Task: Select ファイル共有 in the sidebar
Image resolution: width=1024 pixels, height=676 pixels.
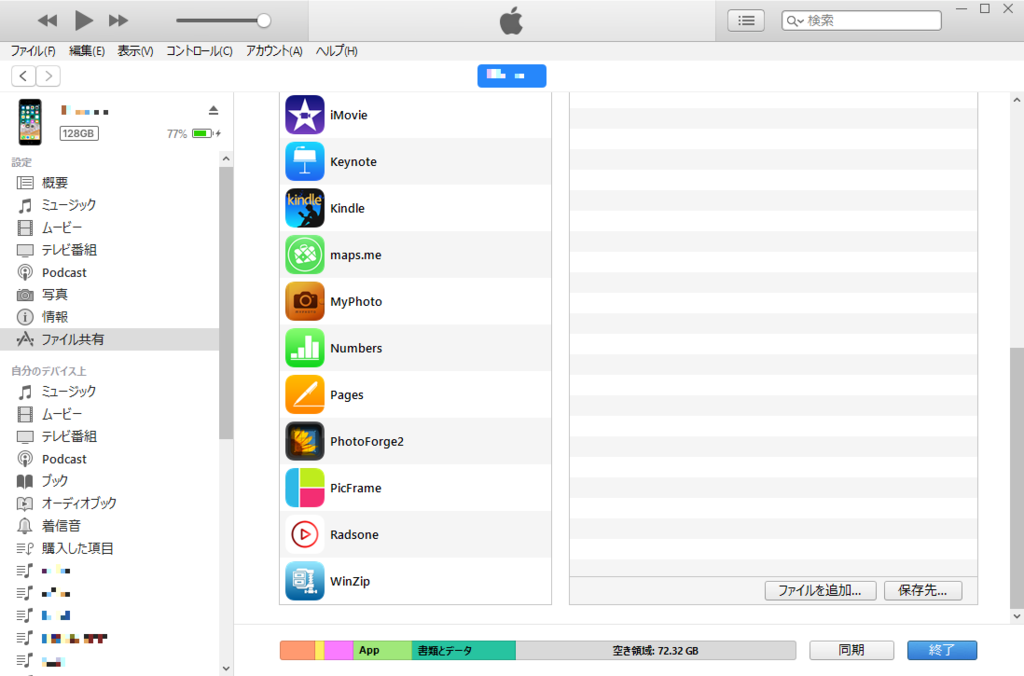Action: pos(110,339)
